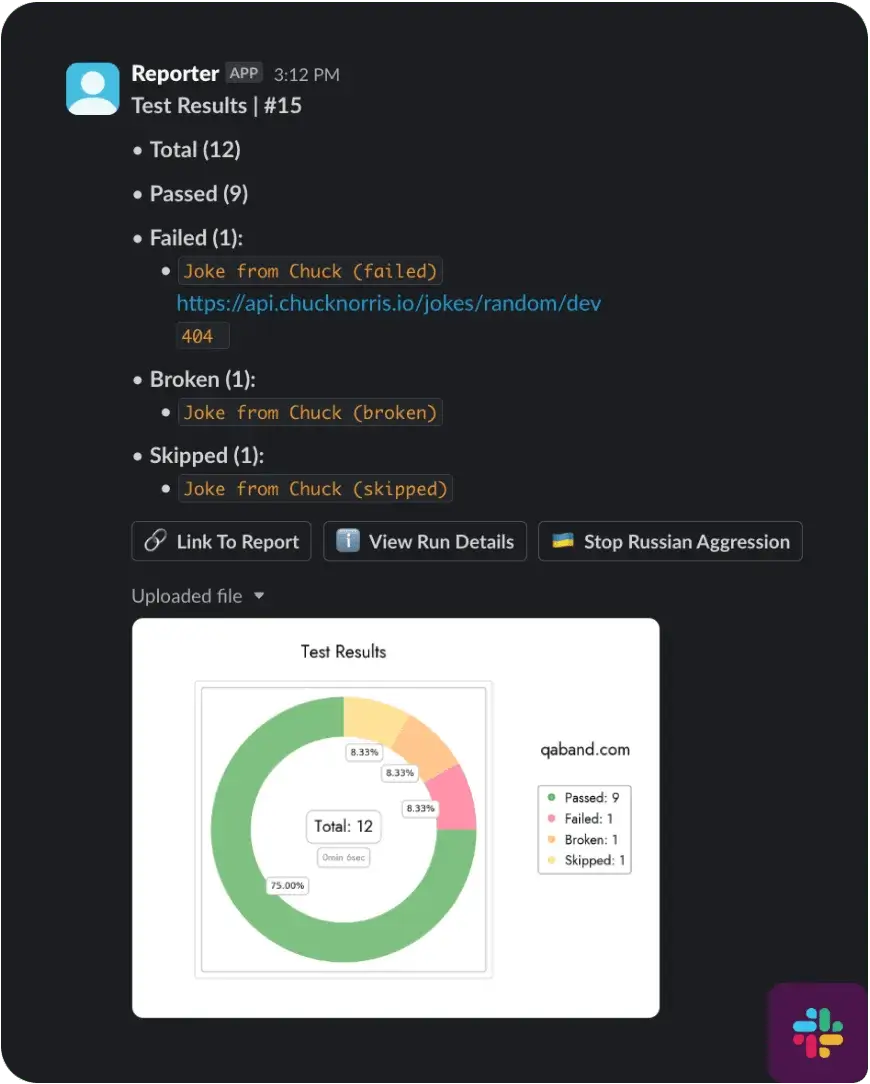The height and width of the screenshot is (1084, 870).
Task: Click the Stop Russian Aggression button
Action: point(670,541)
